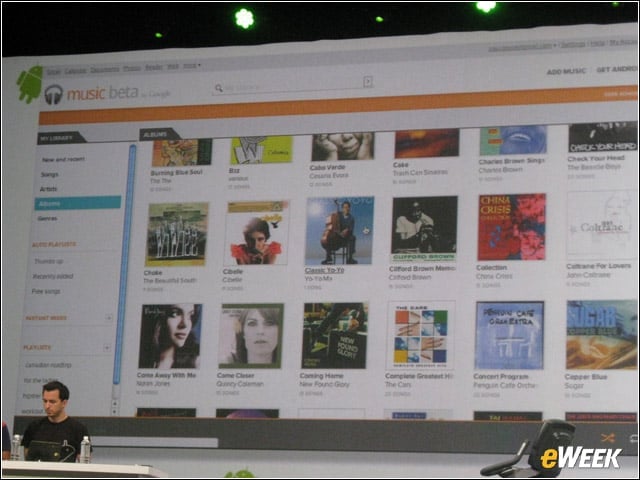Open the Come Closer album cover
The image size is (640, 480).
click(251, 336)
